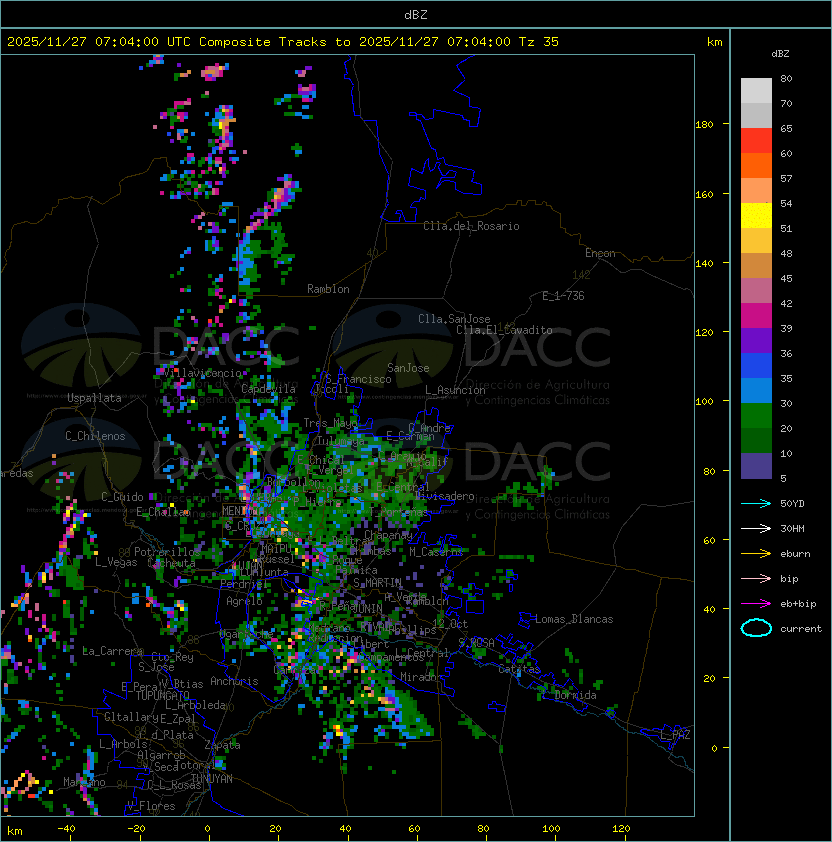Click the 'Clla.SanJose' map label

point(454,319)
